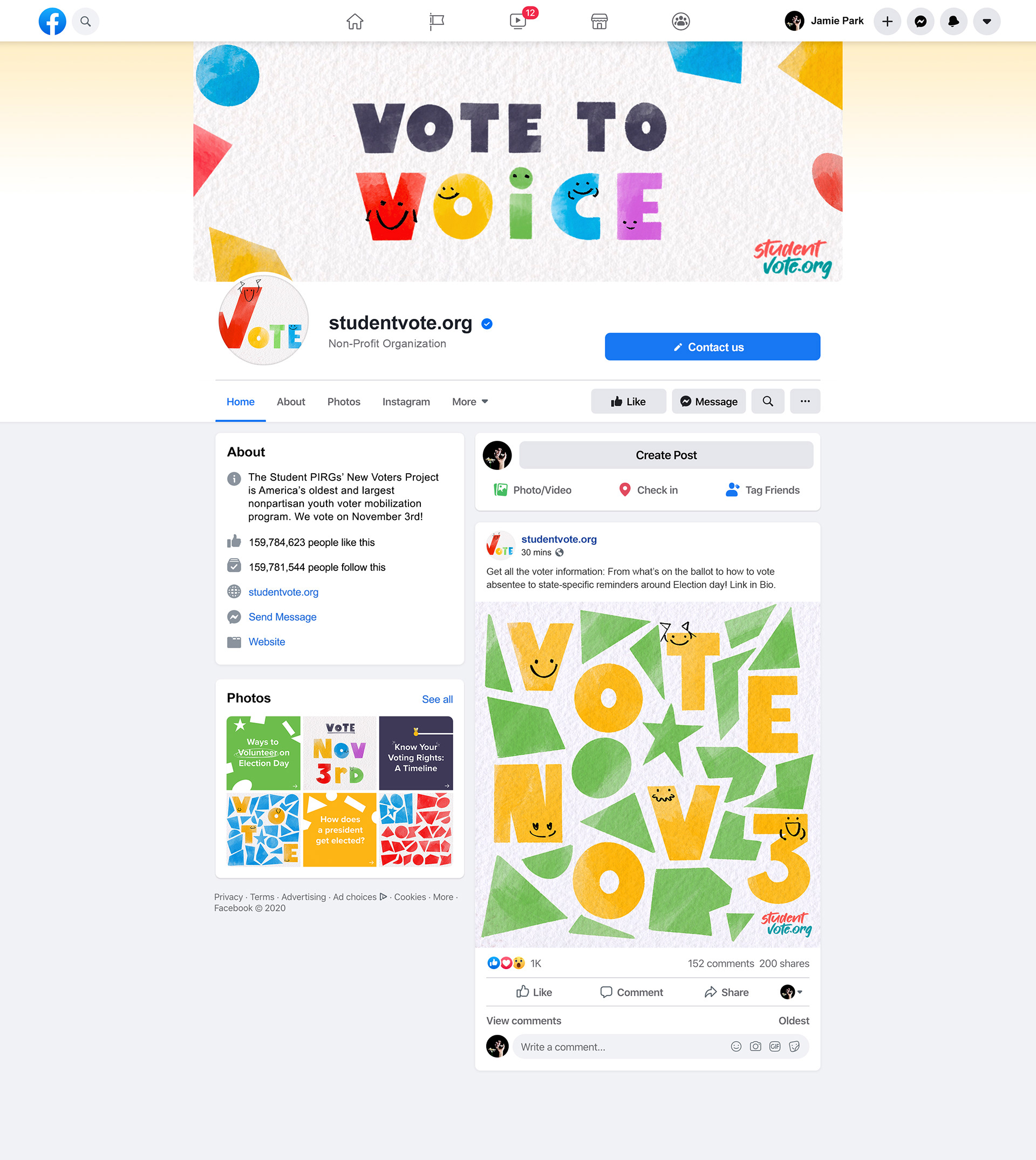The height and width of the screenshot is (1160, 1036).
Task: Go to the Marketplace icon in top bar
Action: tap(599, 22)
